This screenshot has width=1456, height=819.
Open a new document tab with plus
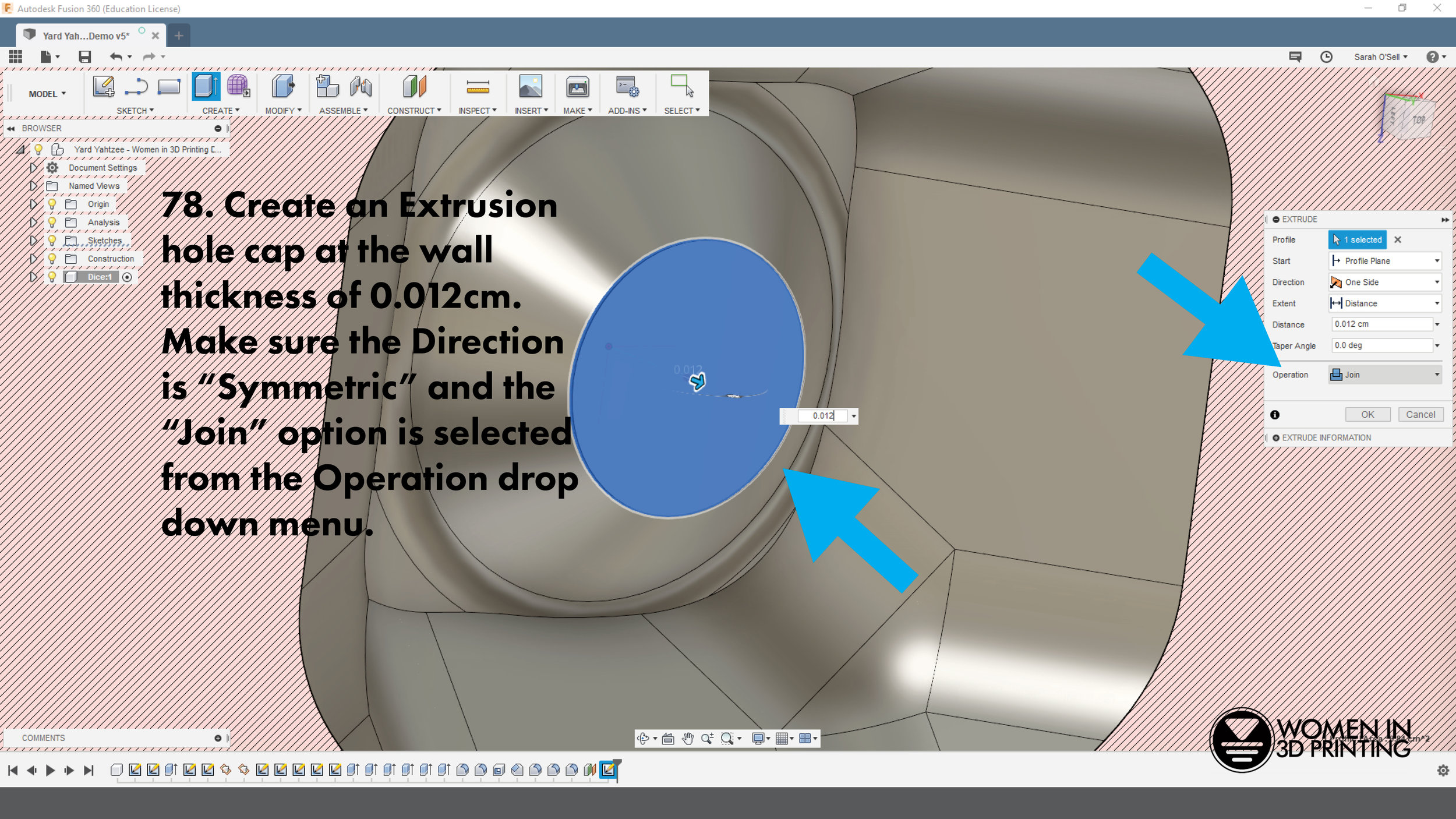pos(179,36)
